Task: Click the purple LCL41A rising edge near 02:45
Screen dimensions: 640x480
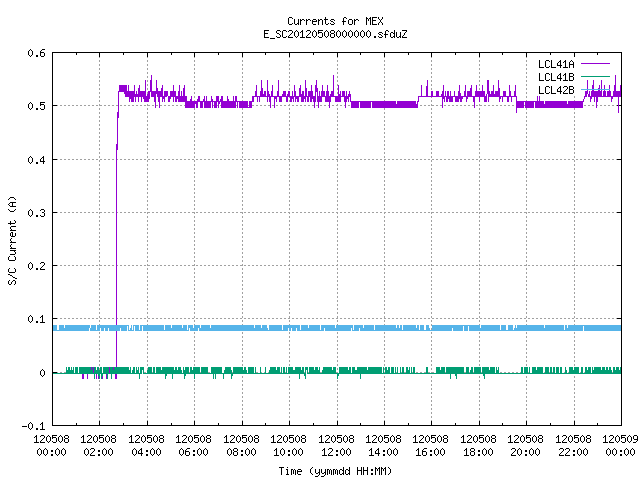Action: pyautogui.click(x=117, y=229)
